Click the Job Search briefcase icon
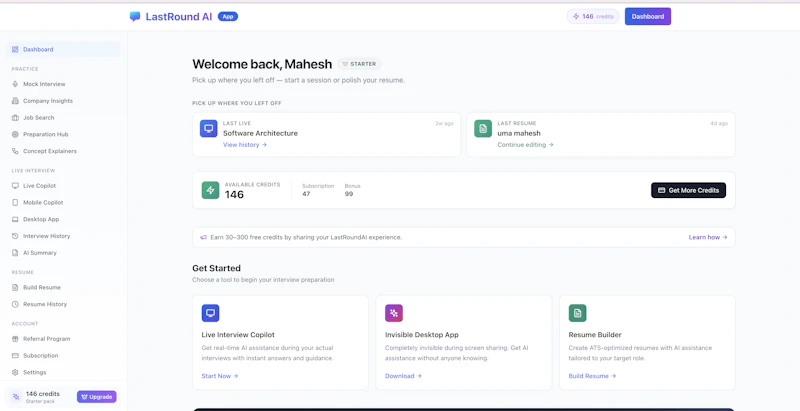 (15, 118)
